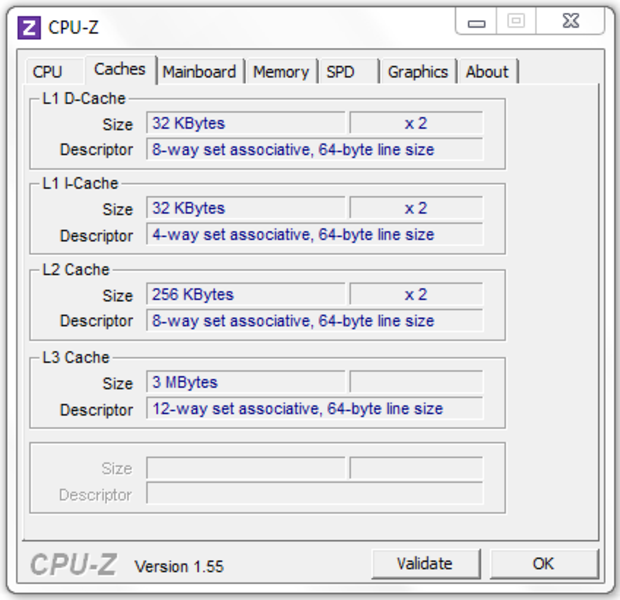Open the About tab
Screen dimensions: 620x600
click(x=488, y=72)
